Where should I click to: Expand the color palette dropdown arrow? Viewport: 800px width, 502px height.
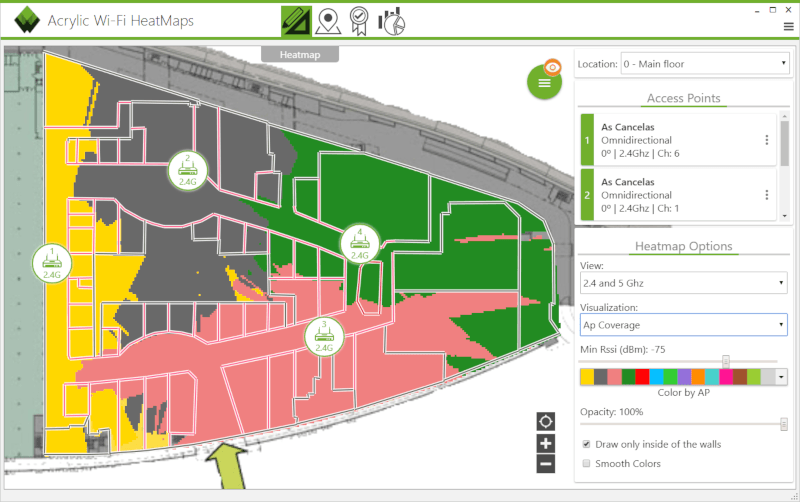click(x=781, y=377)
